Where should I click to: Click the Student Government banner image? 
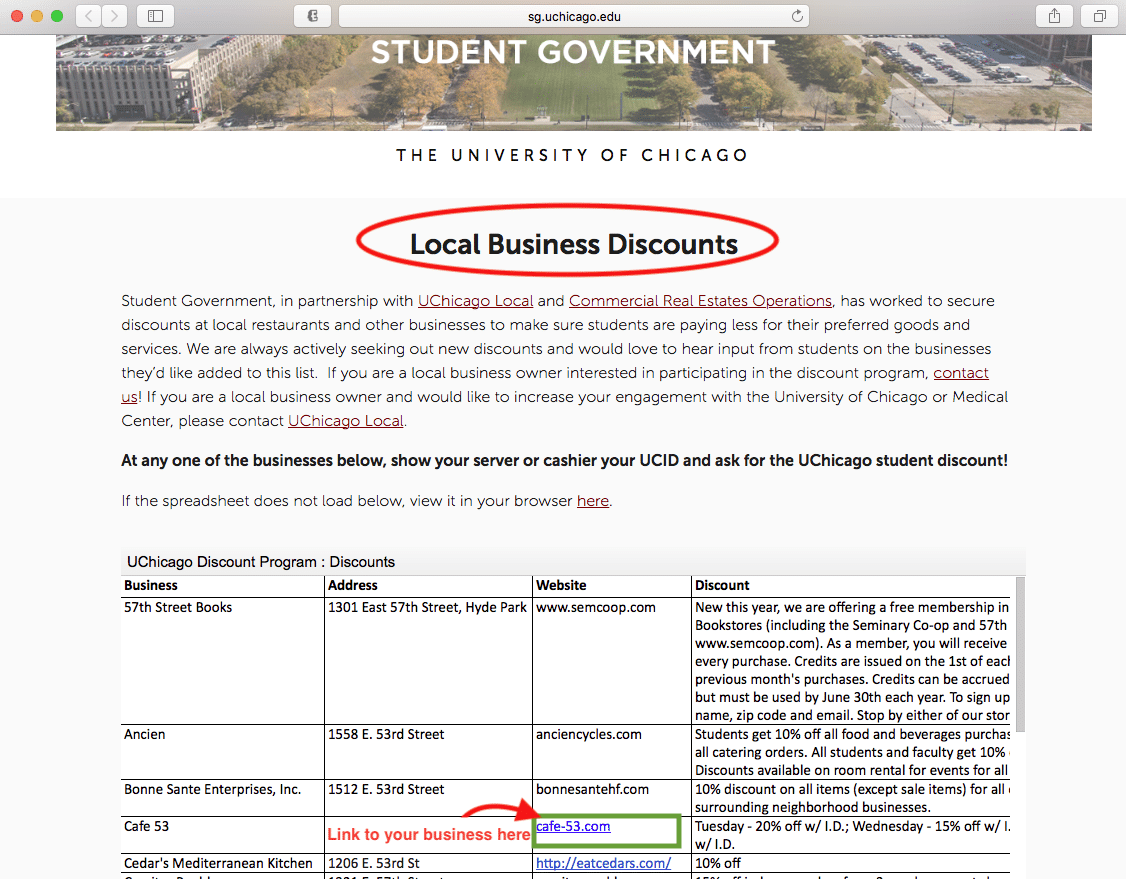[573, 80]
